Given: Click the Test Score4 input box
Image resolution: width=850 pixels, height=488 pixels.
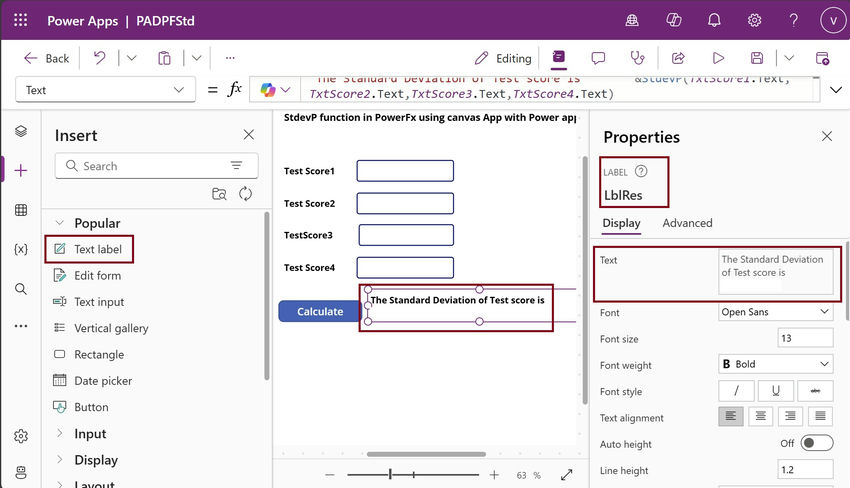Looking at the screenshot, I should (x=405, y=267).
